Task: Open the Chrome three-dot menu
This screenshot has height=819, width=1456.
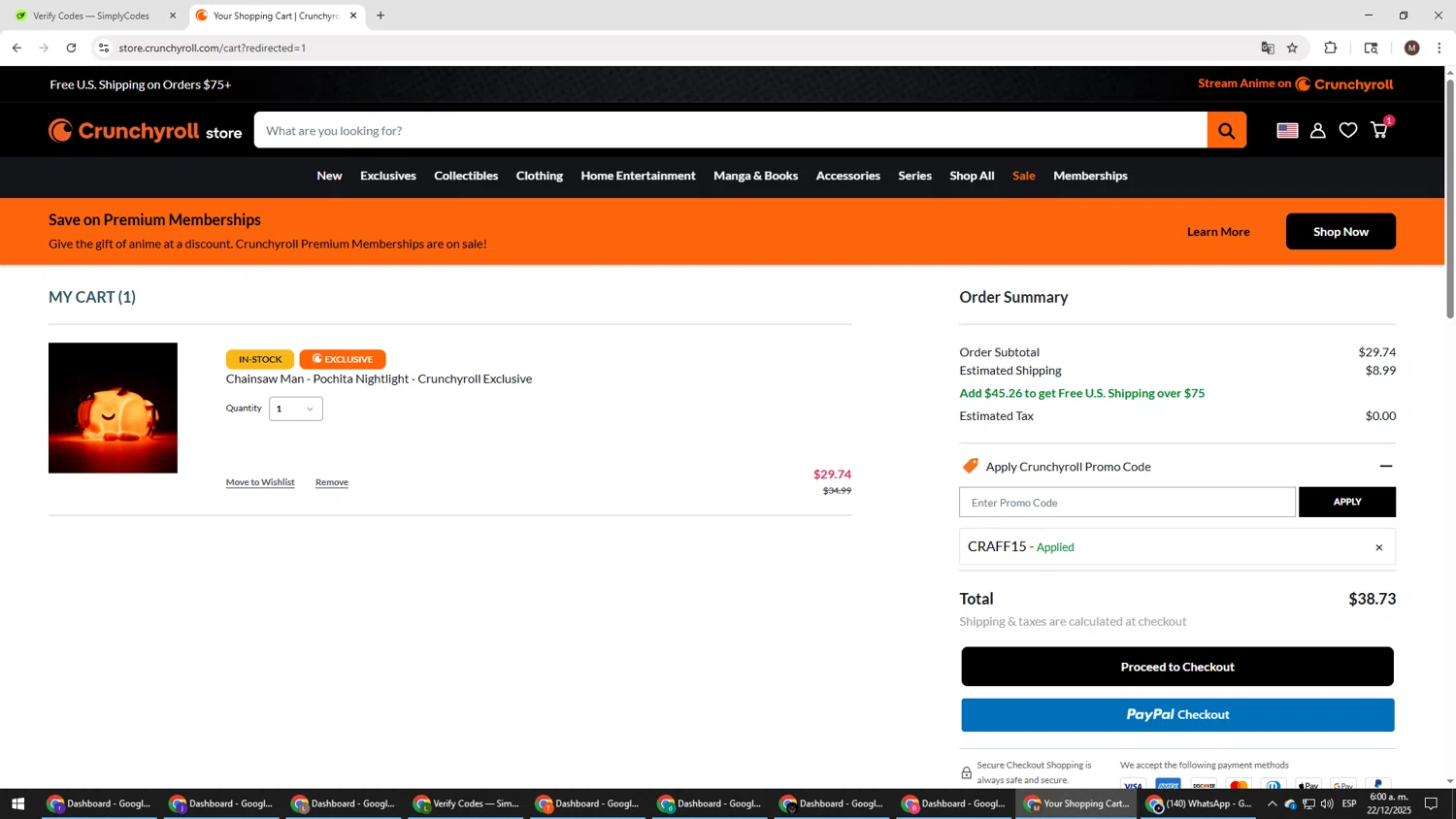Action: [1439, 48]
